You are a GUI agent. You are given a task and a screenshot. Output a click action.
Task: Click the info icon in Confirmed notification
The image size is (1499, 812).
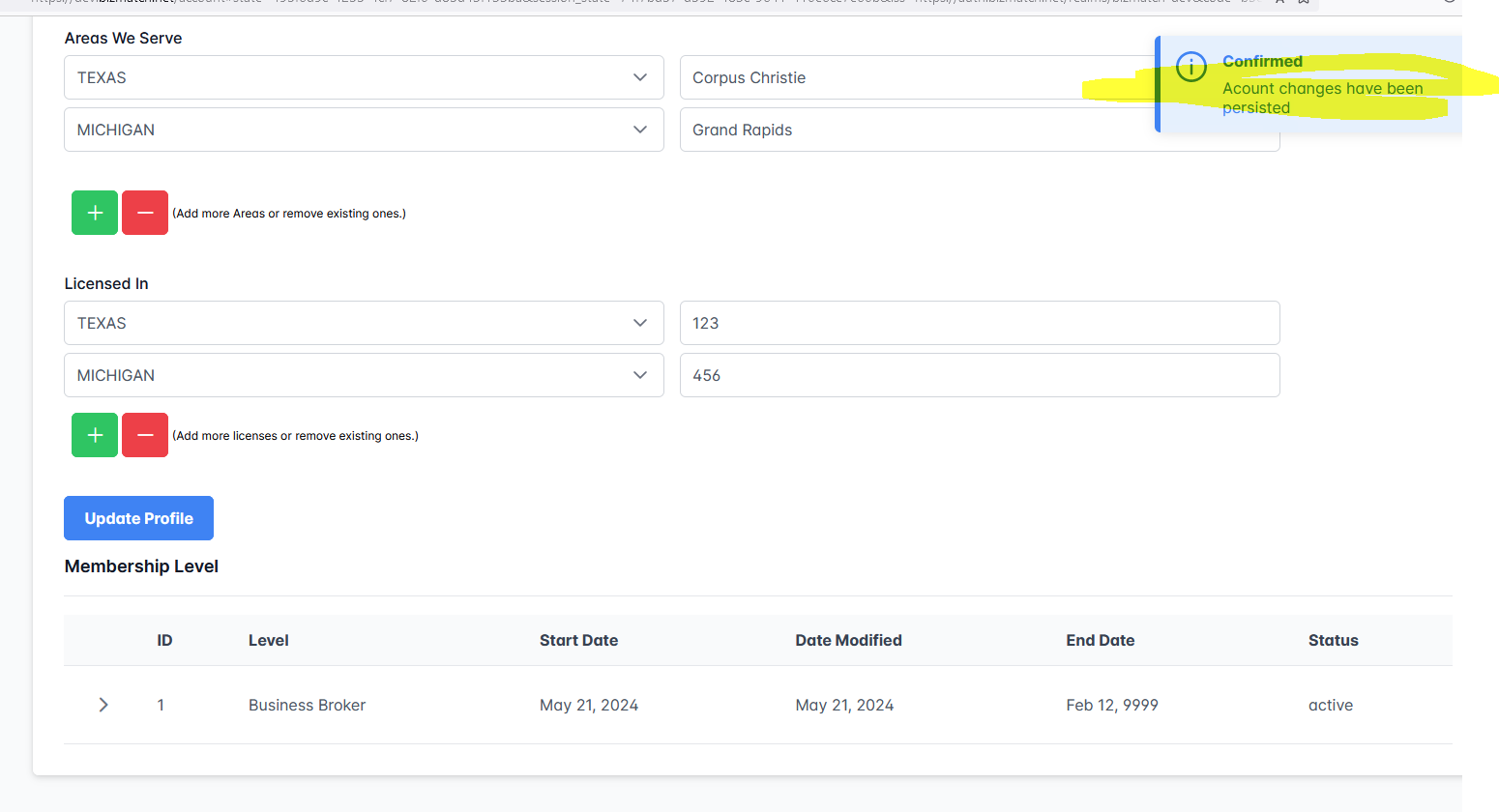pyautogui.click(x=1190, y=67)
